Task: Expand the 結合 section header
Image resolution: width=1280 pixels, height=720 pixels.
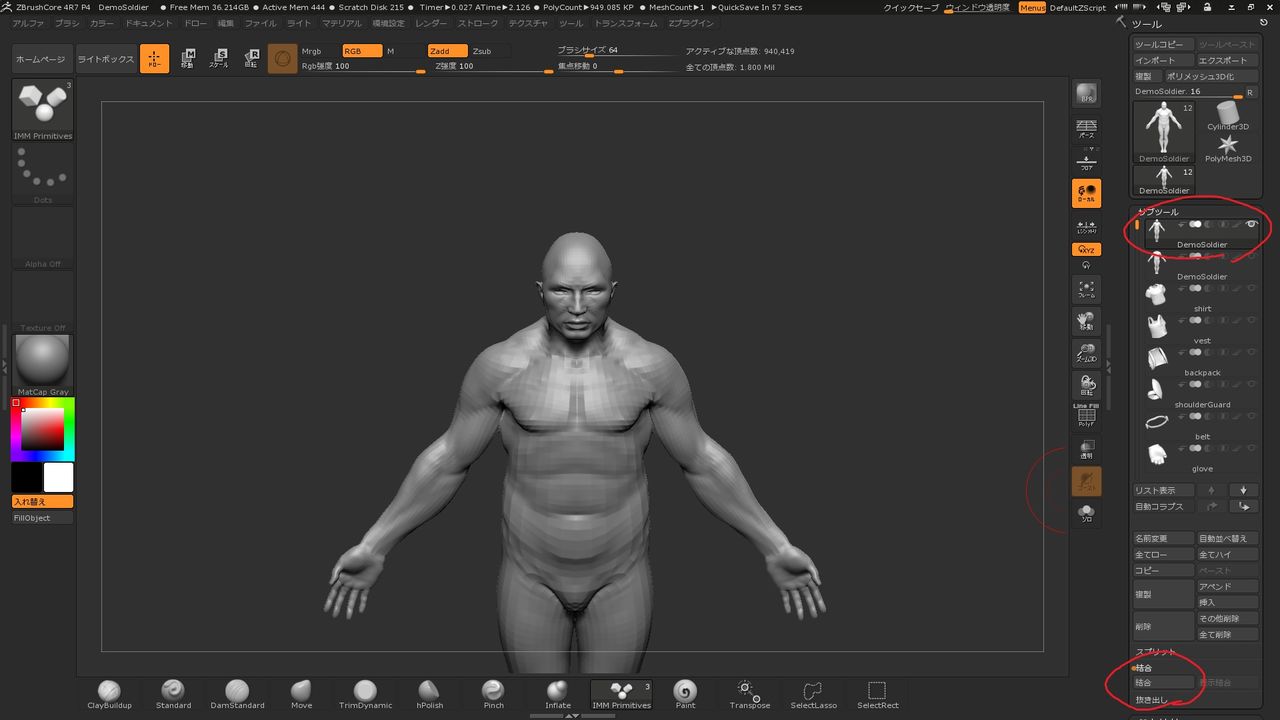Action: (x=1143, y=667)
